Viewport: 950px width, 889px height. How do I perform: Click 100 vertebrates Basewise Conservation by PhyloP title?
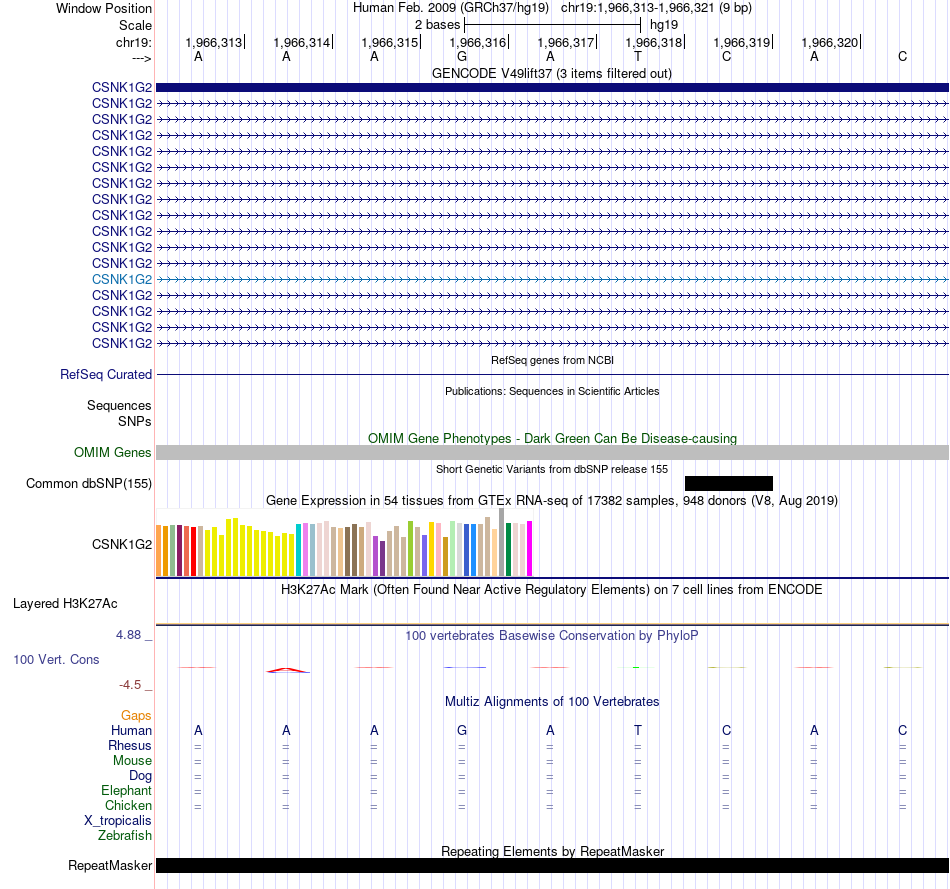(551, 636)
